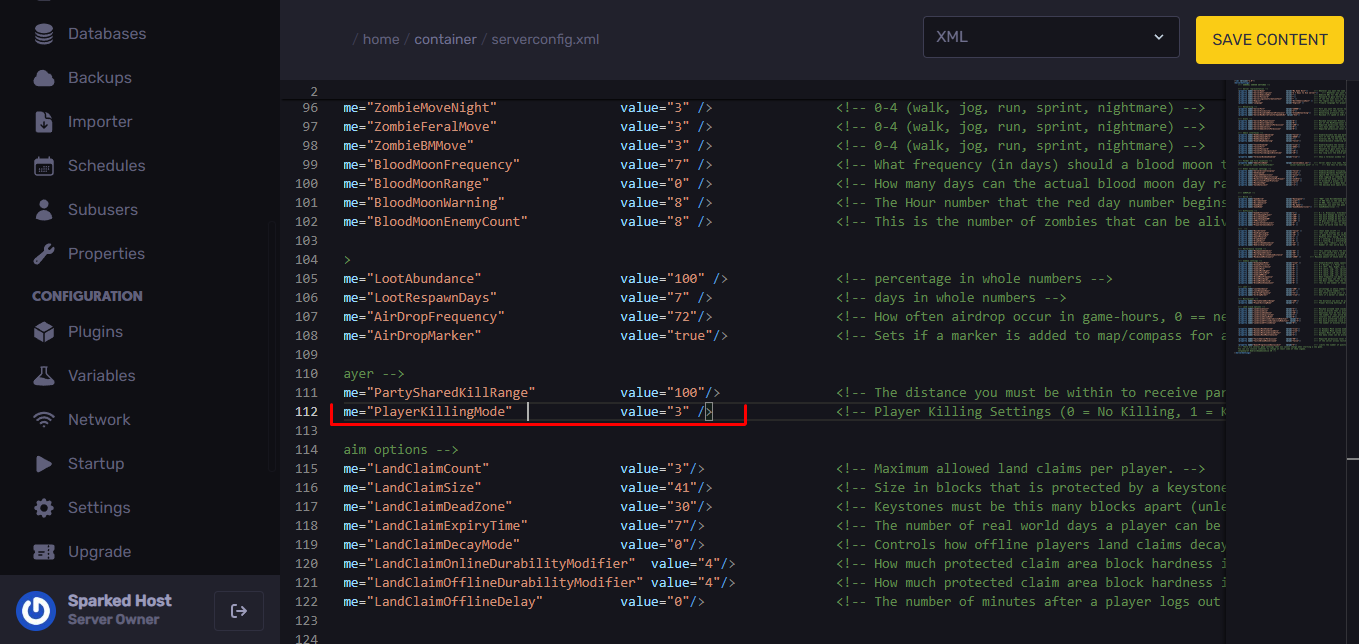The width and height of the screenshot is (1359, 644).
Task: Click the Plugins cube icon
Action: point(44,332)
